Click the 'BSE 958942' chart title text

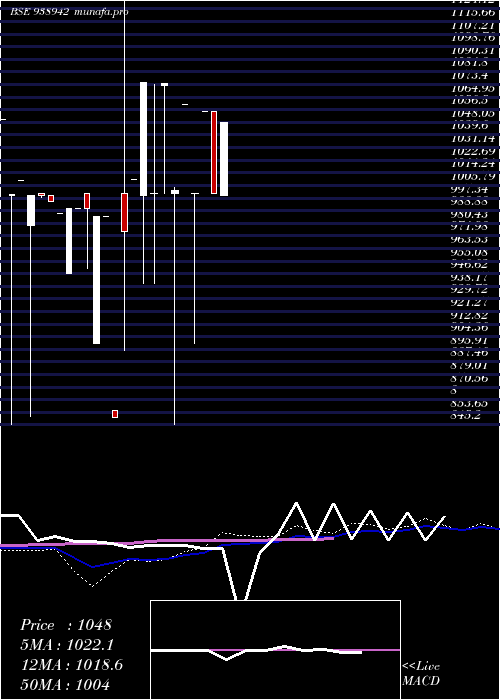[x=40, y=12]
